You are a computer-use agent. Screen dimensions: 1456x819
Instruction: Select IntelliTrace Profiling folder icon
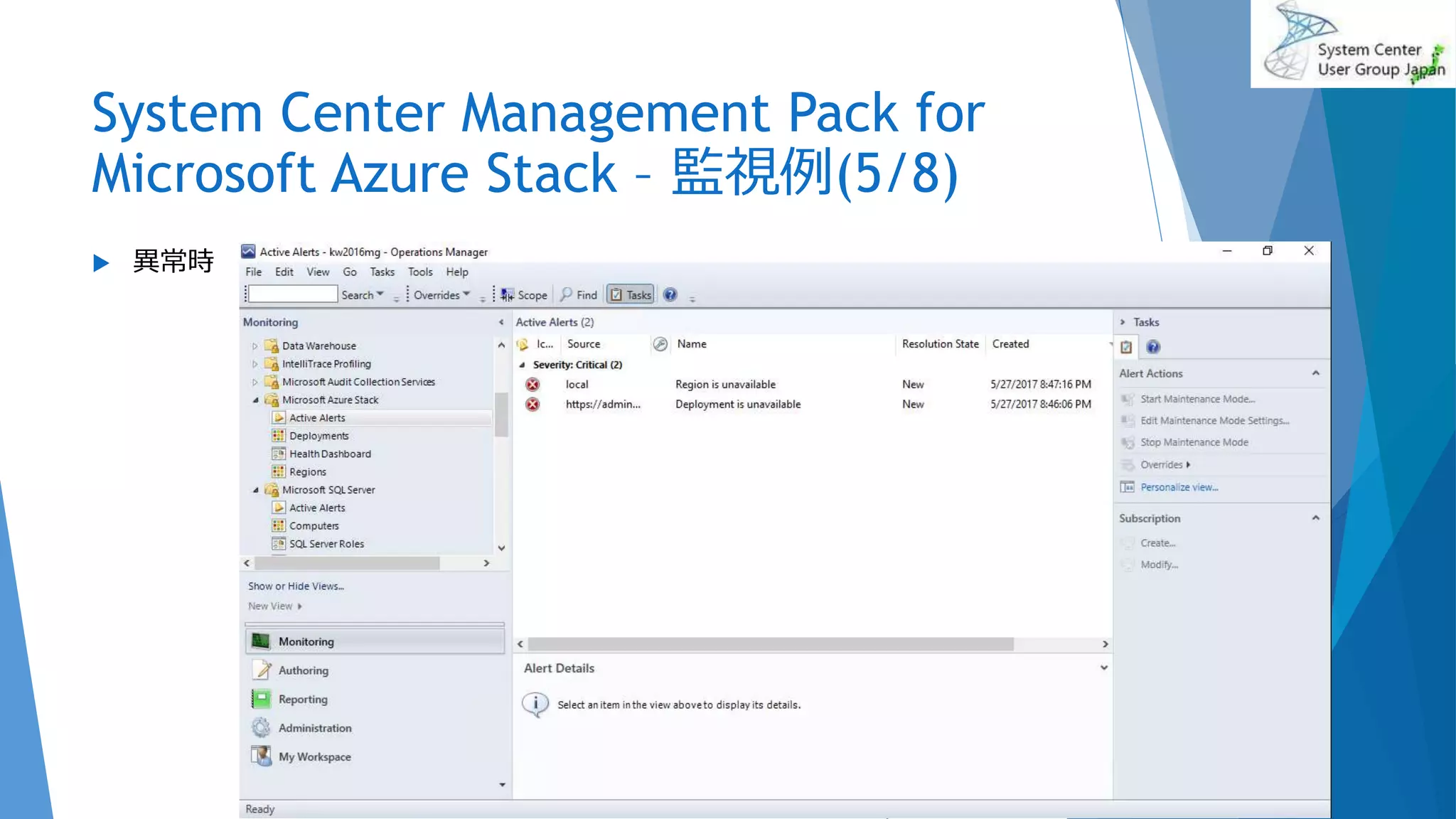point(272,363)
